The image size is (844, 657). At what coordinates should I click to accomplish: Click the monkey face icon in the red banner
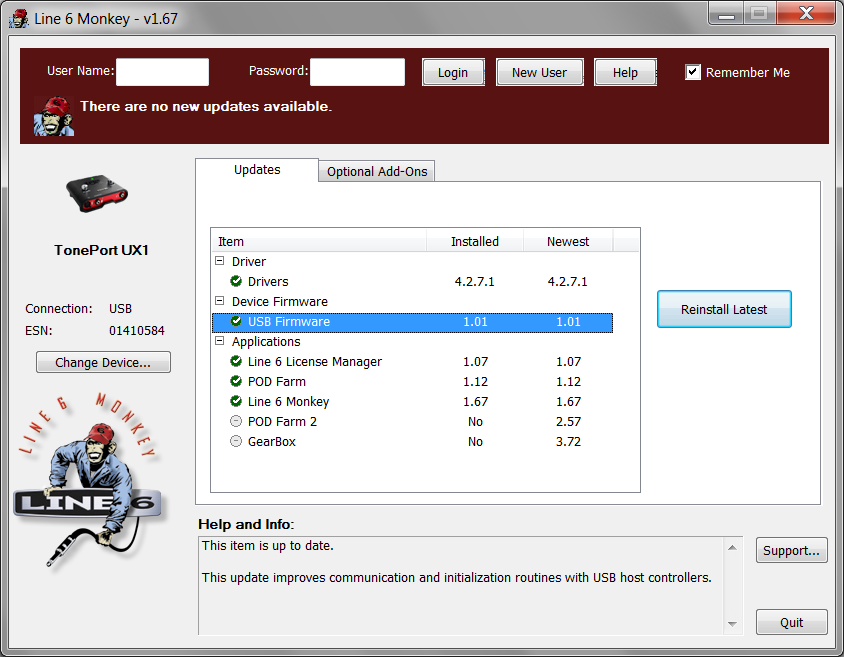[54, 116]
